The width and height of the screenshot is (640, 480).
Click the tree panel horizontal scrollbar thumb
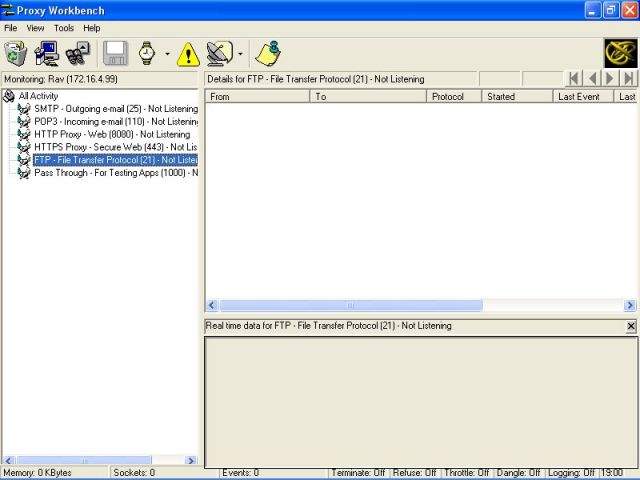(84, 460)
